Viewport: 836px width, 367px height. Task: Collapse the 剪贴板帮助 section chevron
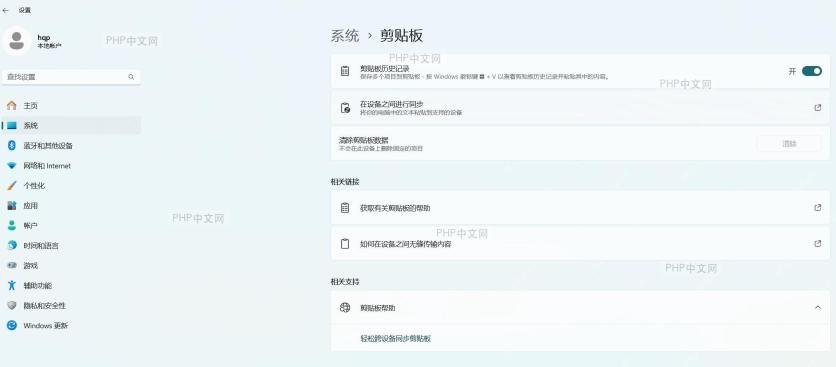point(817,307)
